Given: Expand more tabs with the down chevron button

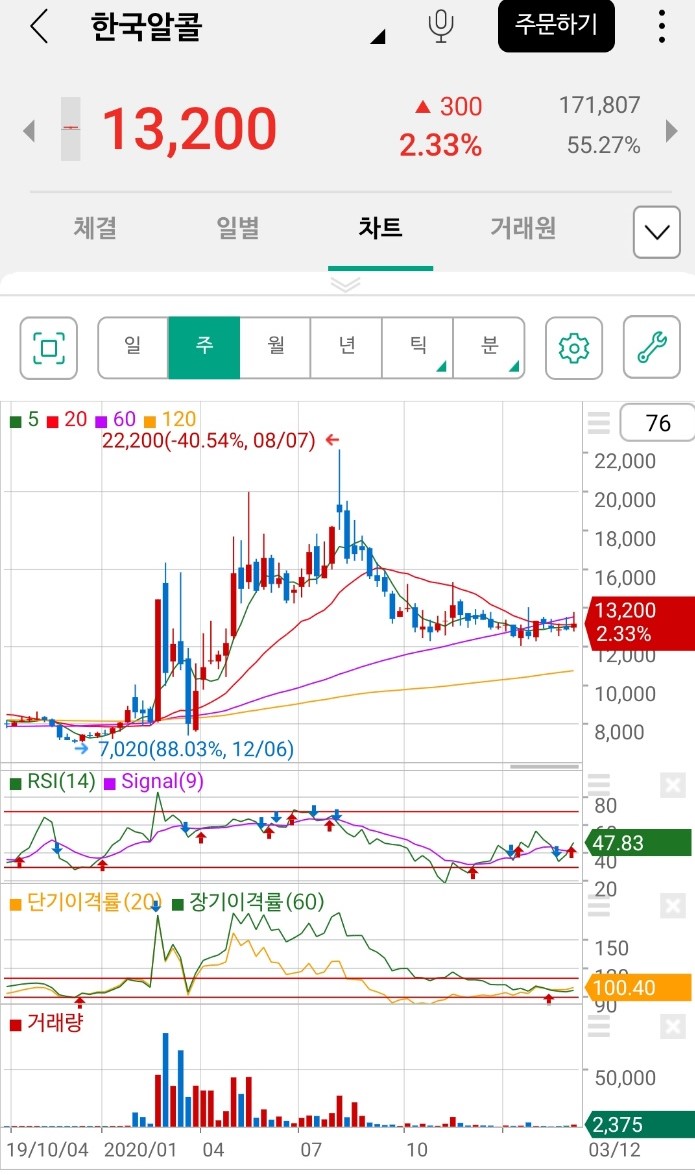Looking at the screenshot, I should click(x=657, y=232).
